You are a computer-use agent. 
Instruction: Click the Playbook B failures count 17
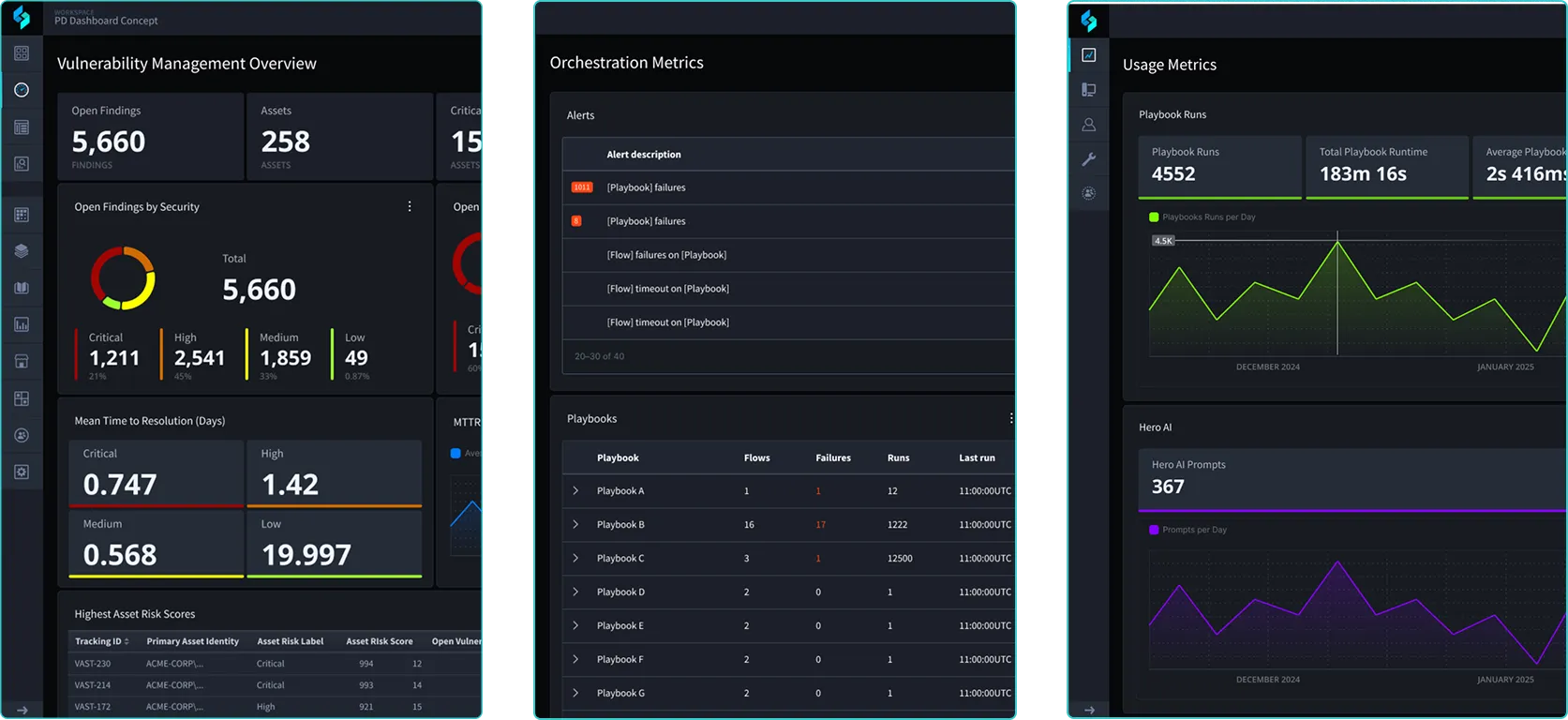(x=820, y=525)
